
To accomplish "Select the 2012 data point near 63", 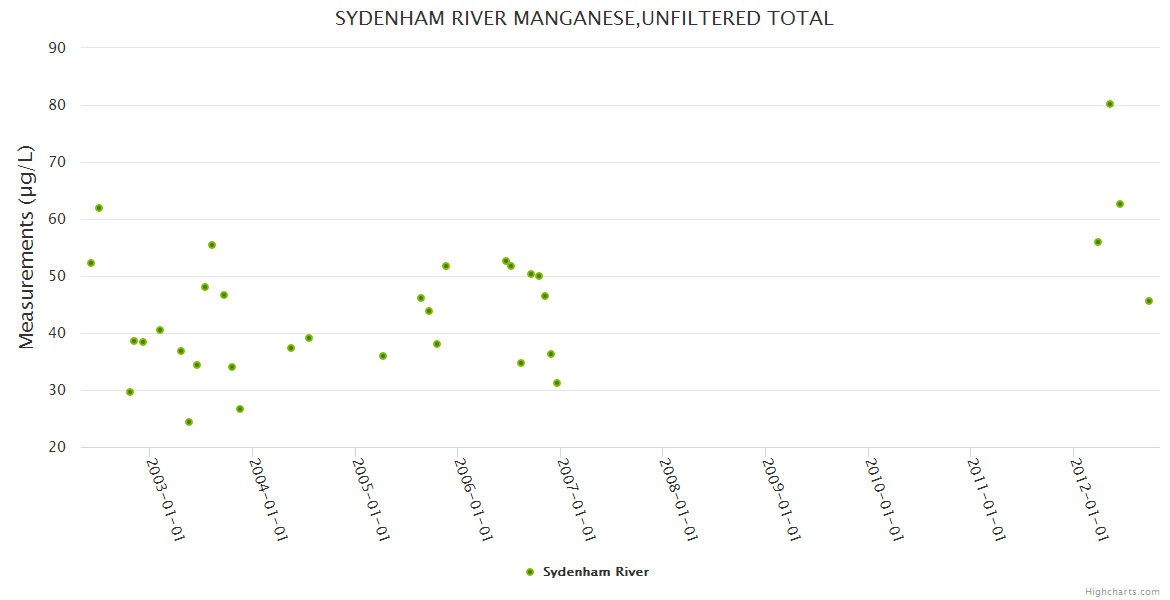I will (1120, 204).
